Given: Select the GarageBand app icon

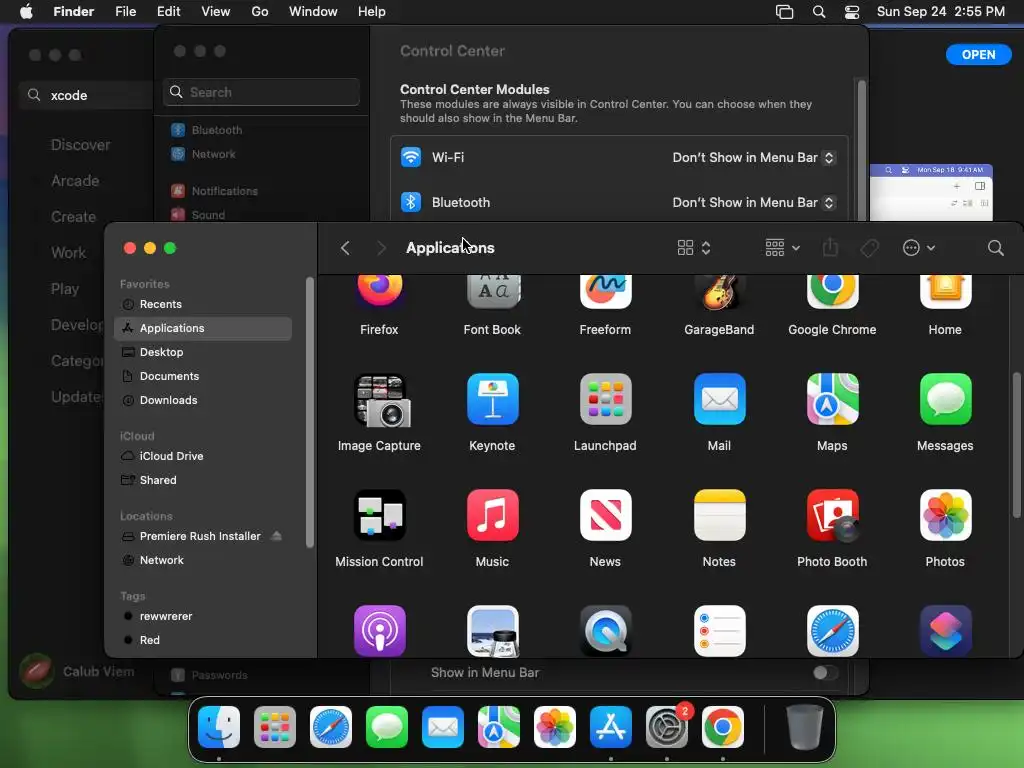Looking at the screenshot, I should pyautogui.click(x=719, y=291).
